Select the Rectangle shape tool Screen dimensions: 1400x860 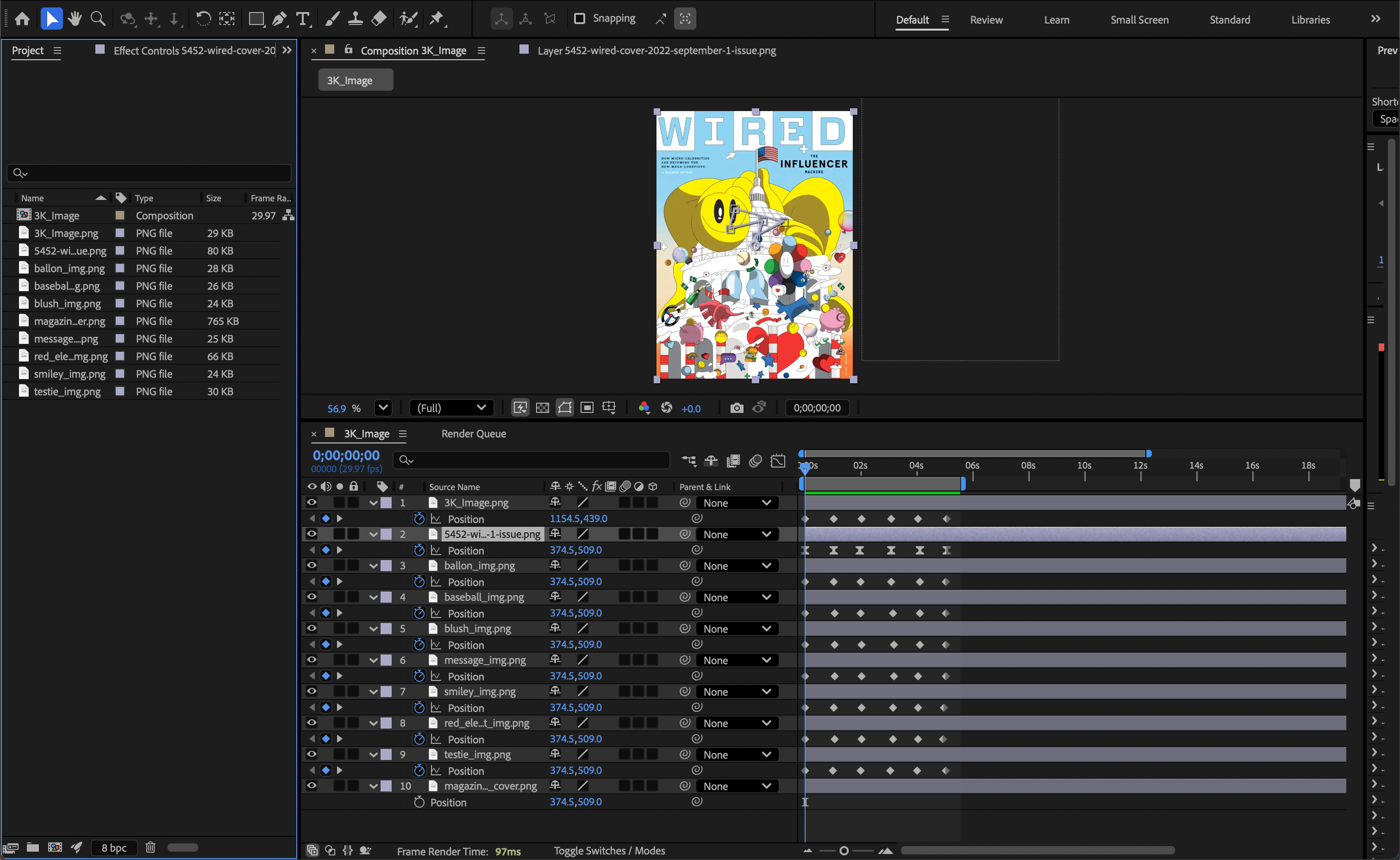[x=256, y=19]
